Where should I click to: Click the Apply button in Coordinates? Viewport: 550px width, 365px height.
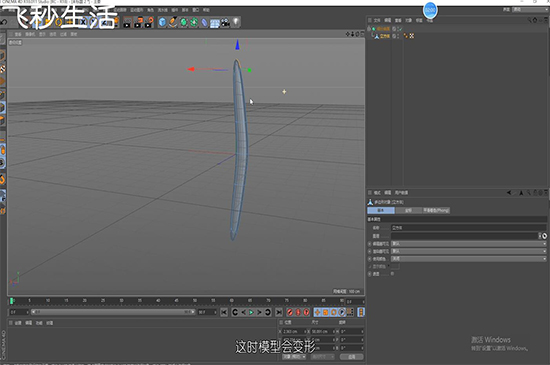click(352, 357)
